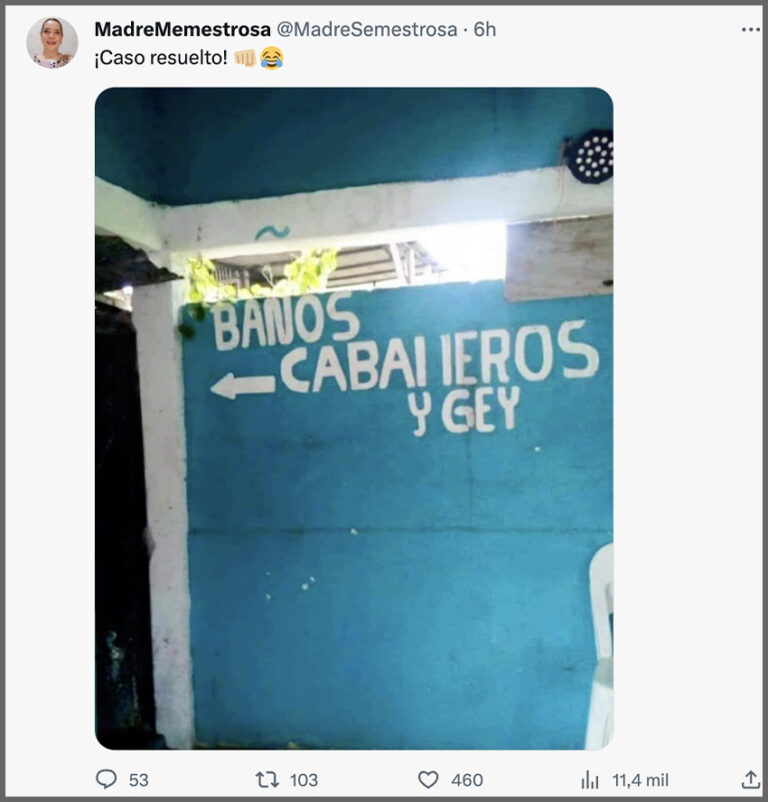Click the reply speech bubble icon

click(106, 779)
